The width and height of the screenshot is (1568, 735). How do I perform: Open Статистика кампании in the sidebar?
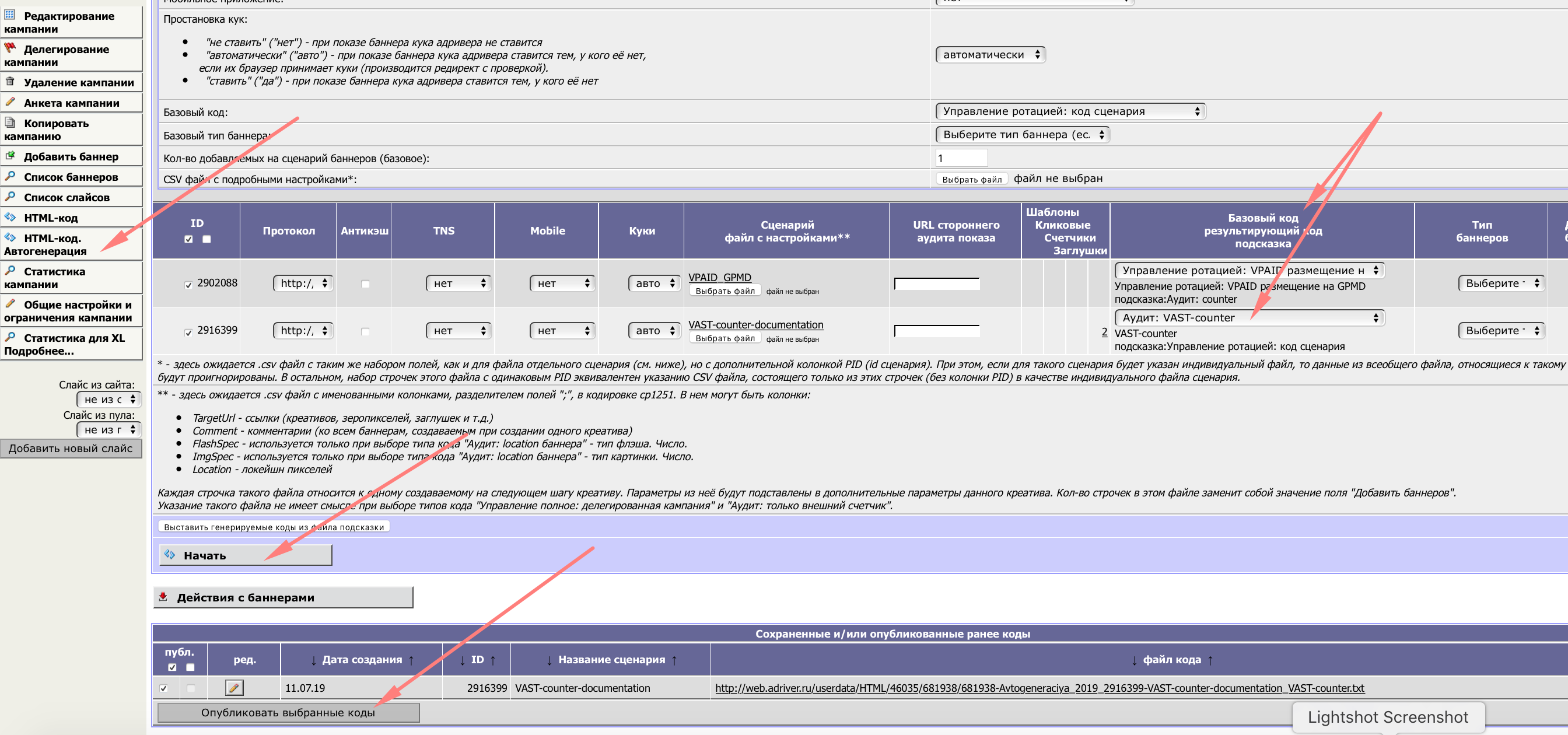(x=71, y=278)
